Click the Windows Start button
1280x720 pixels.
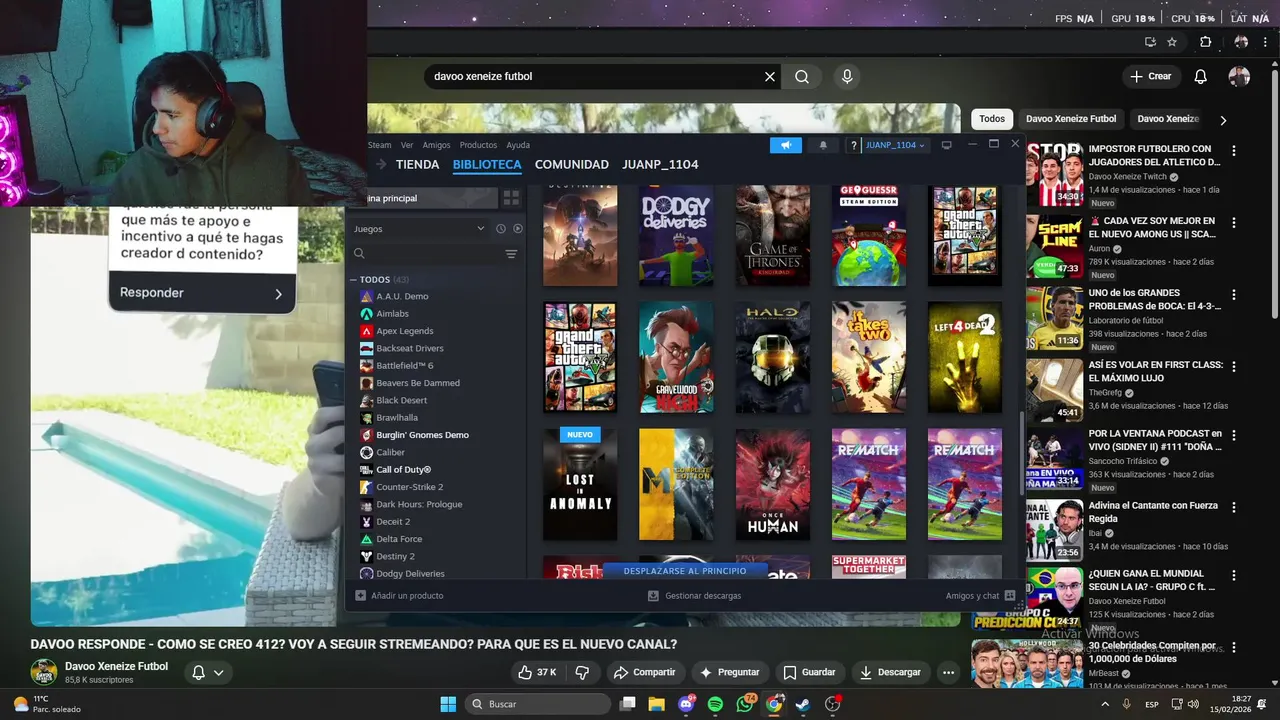(448, 704)
